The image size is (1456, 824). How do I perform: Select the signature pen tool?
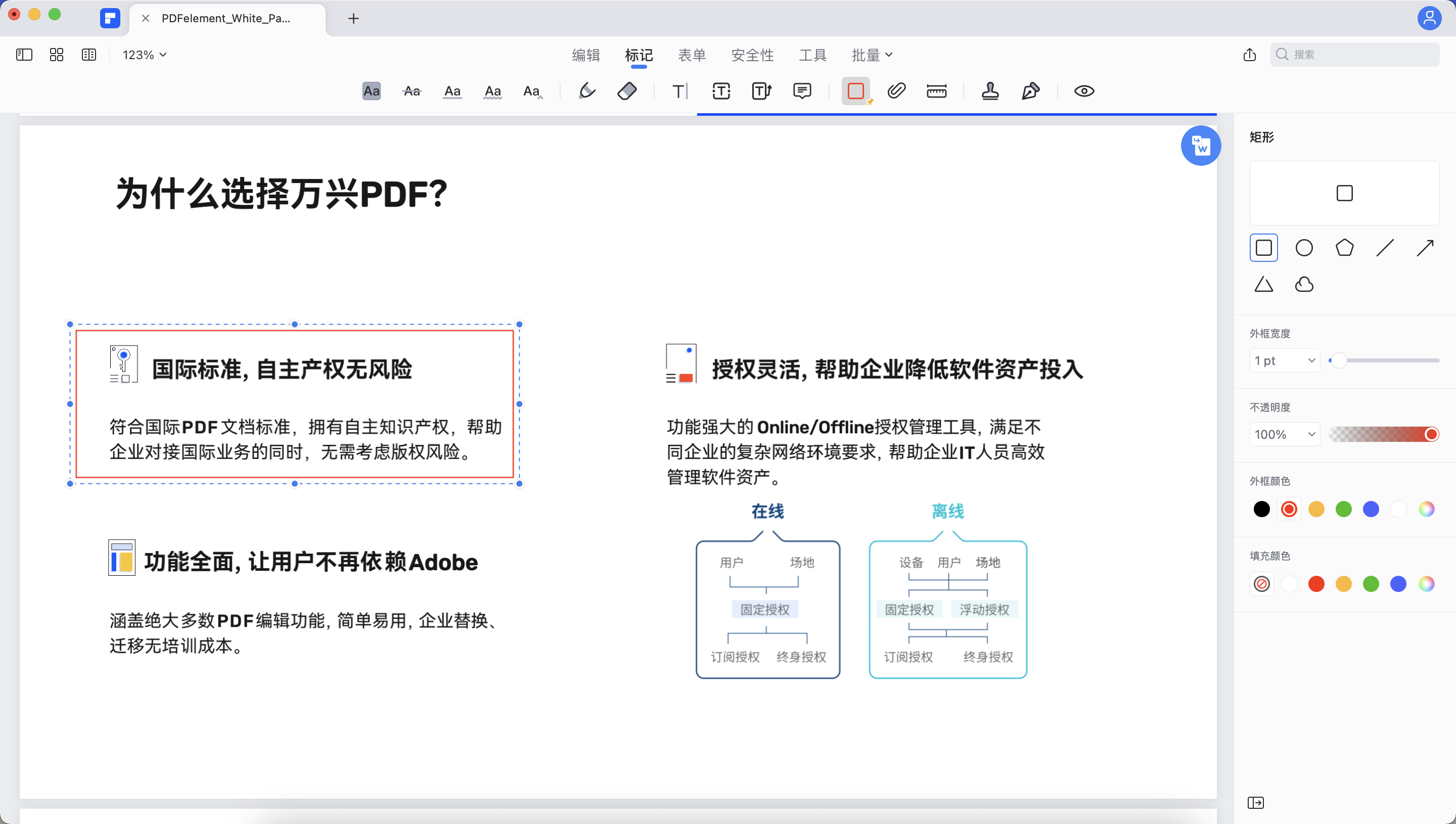[1030, 90]
